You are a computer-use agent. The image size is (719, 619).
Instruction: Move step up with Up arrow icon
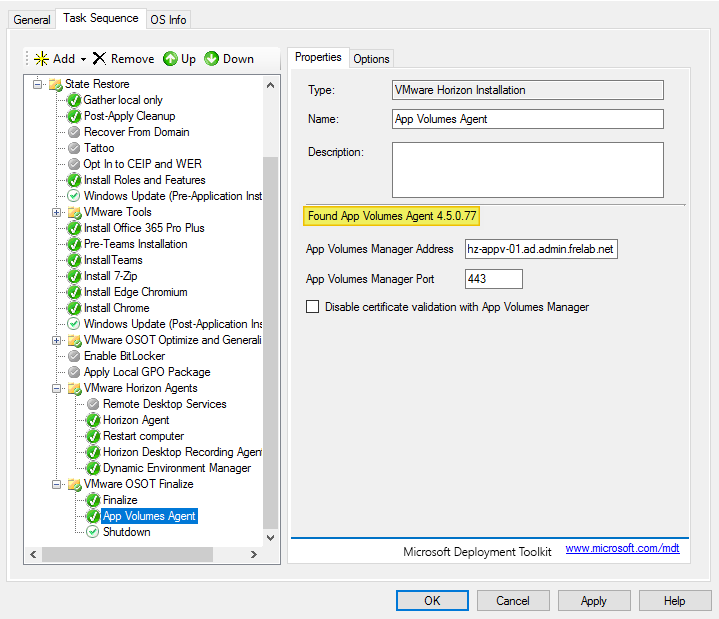[x=170, y=59]
